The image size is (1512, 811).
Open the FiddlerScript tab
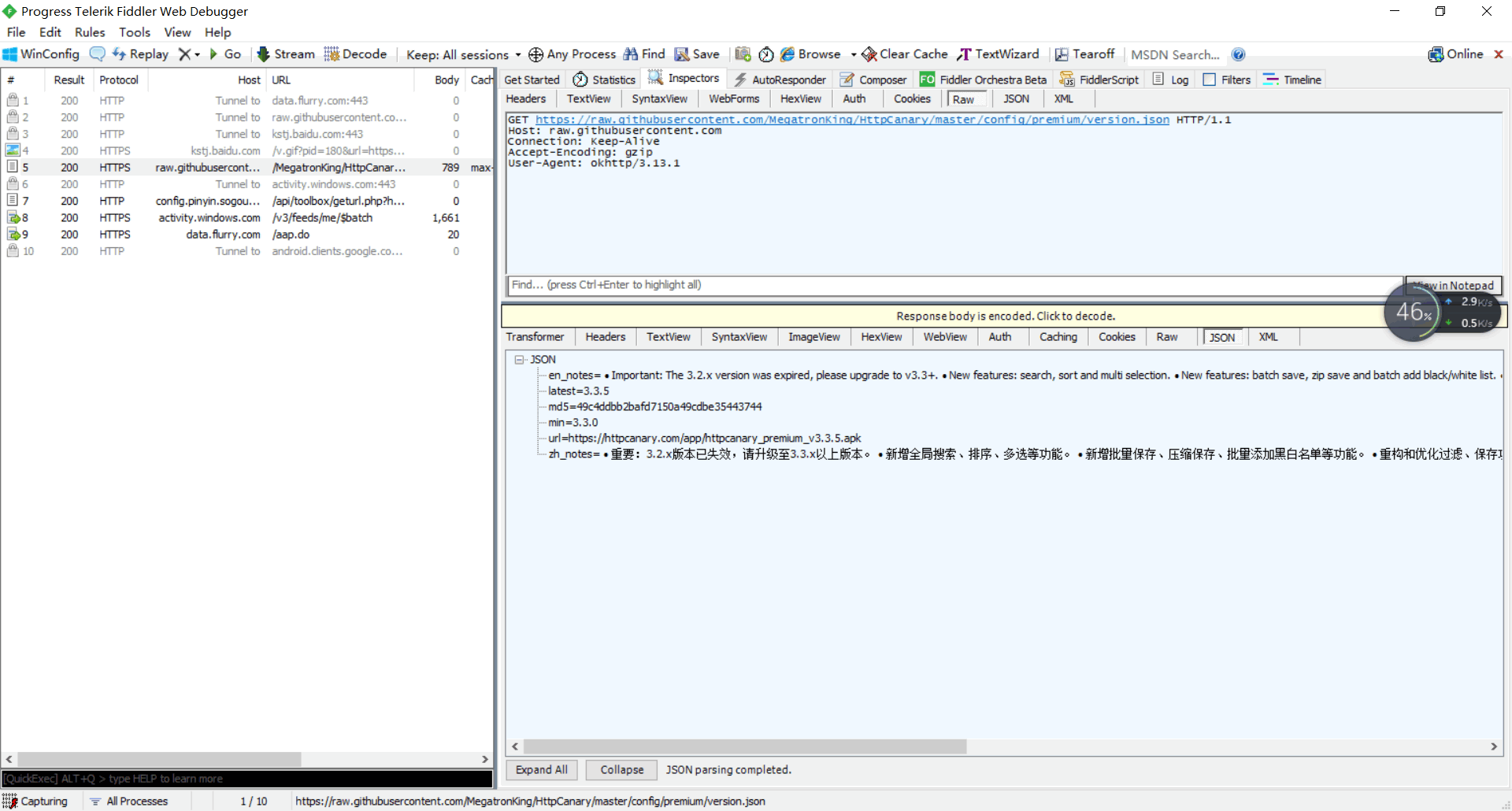1099,80
